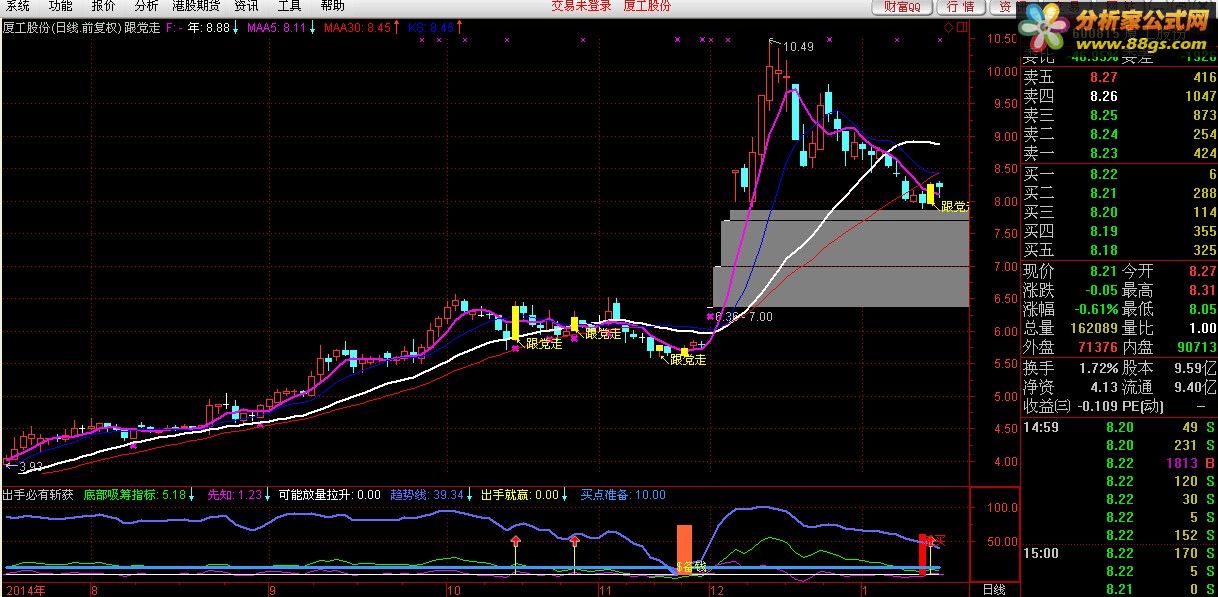
Task: Click the 底部吸筹指标: 5.18 label
Action: 135,494
